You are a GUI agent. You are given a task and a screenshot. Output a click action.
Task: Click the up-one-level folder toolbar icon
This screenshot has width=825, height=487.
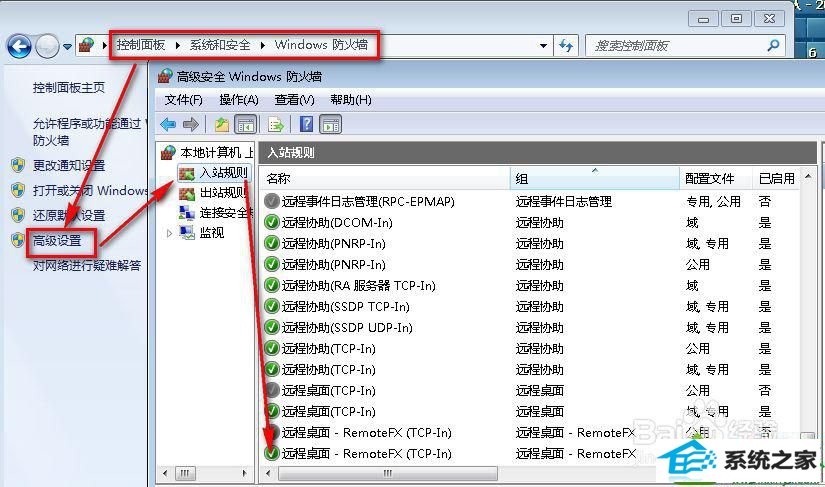(222, 125)
